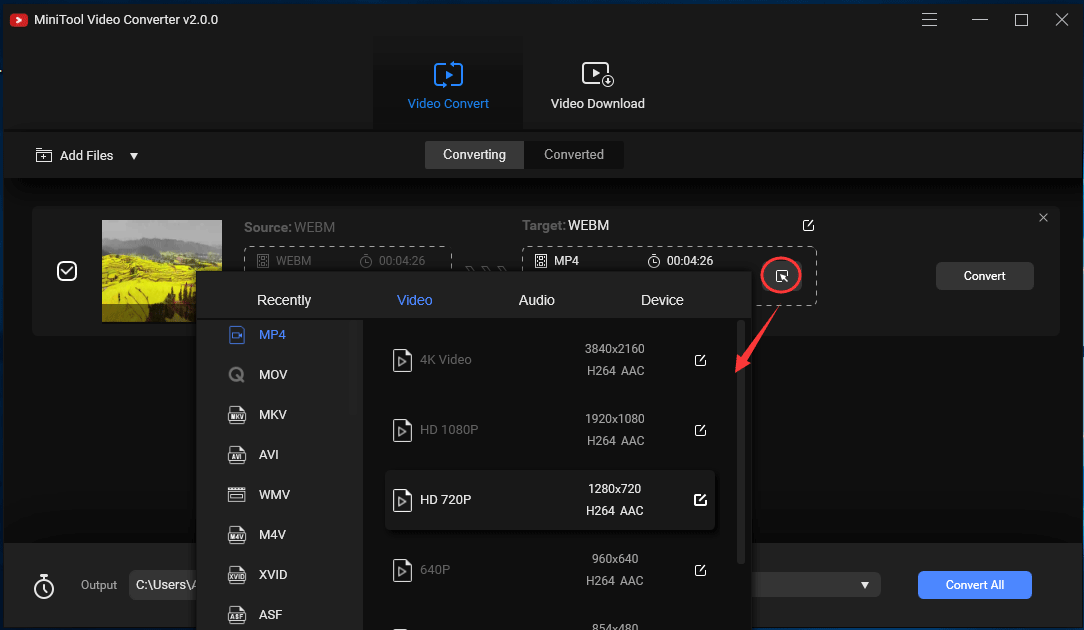1084x630 pixels.
Task: Click the AVI file icon
Action: tap(236, 455)
